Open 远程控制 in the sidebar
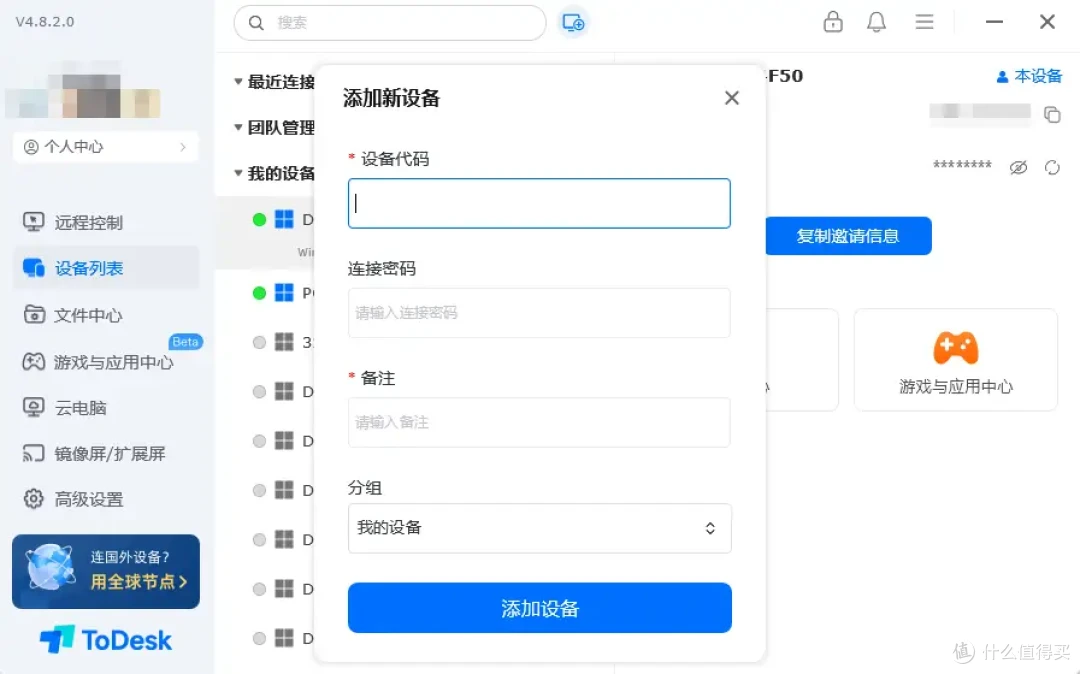The width and height of the screenshot is (1080, 674). click(x=105, y=222)
